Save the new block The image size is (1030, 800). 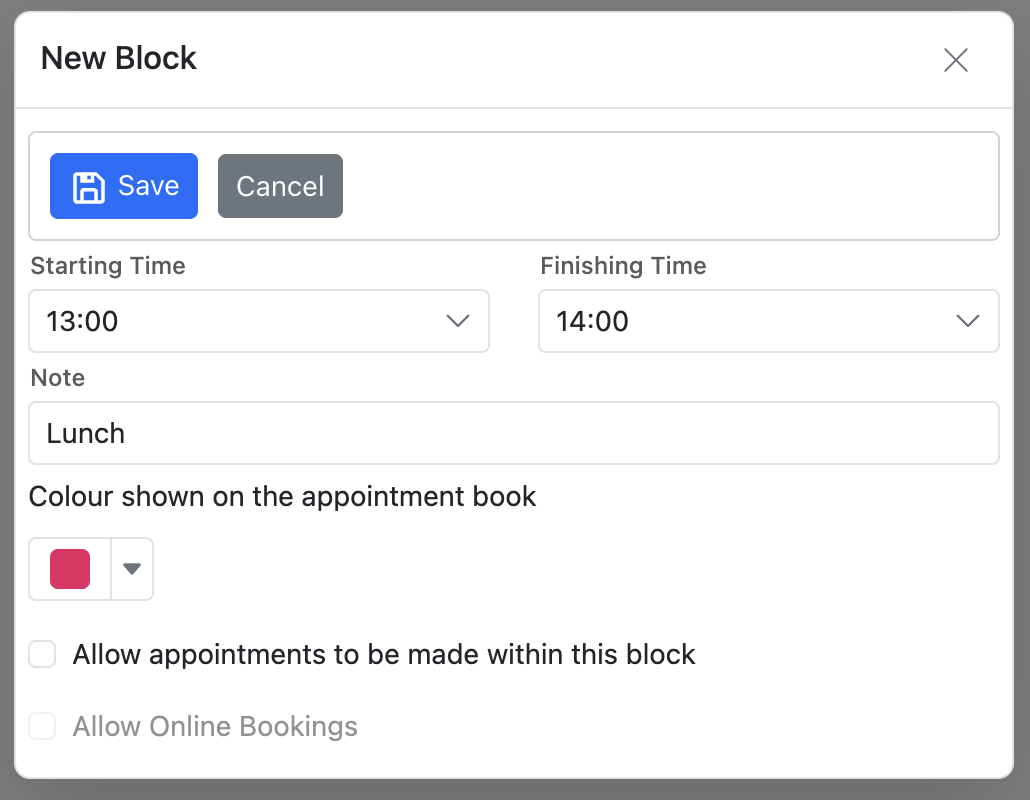[124, 186]
